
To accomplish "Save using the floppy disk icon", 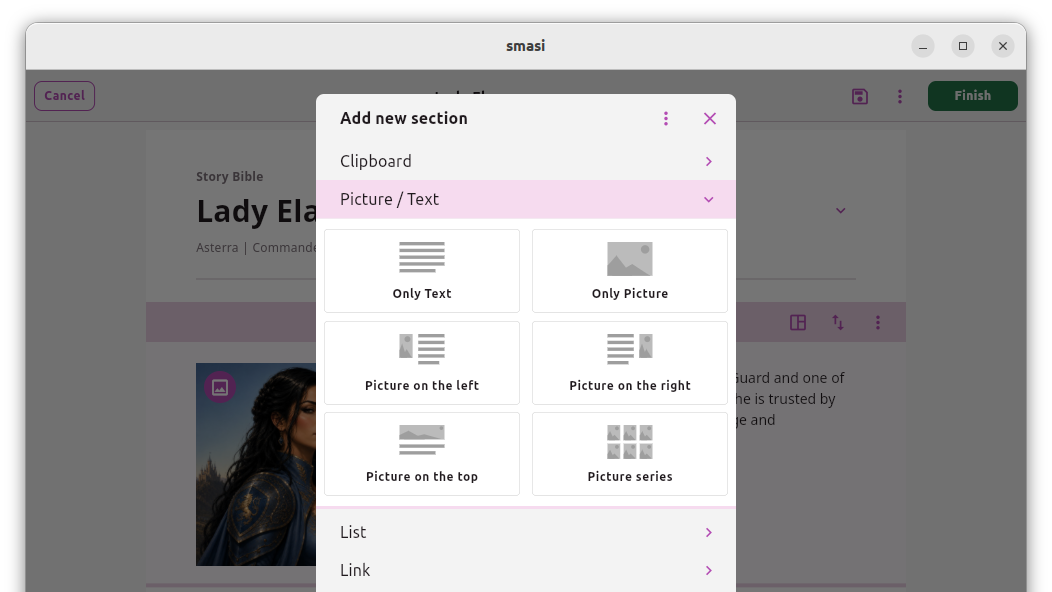I will (859, 97).
